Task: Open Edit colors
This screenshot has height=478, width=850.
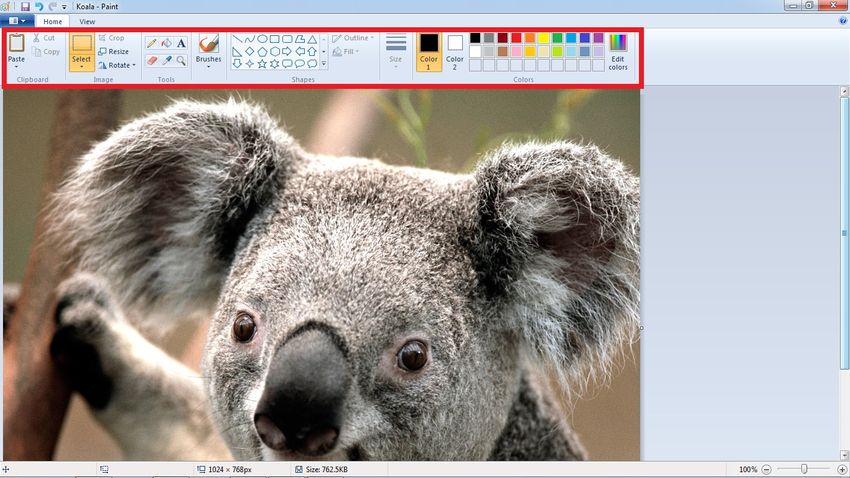Action: pos(619,51)
